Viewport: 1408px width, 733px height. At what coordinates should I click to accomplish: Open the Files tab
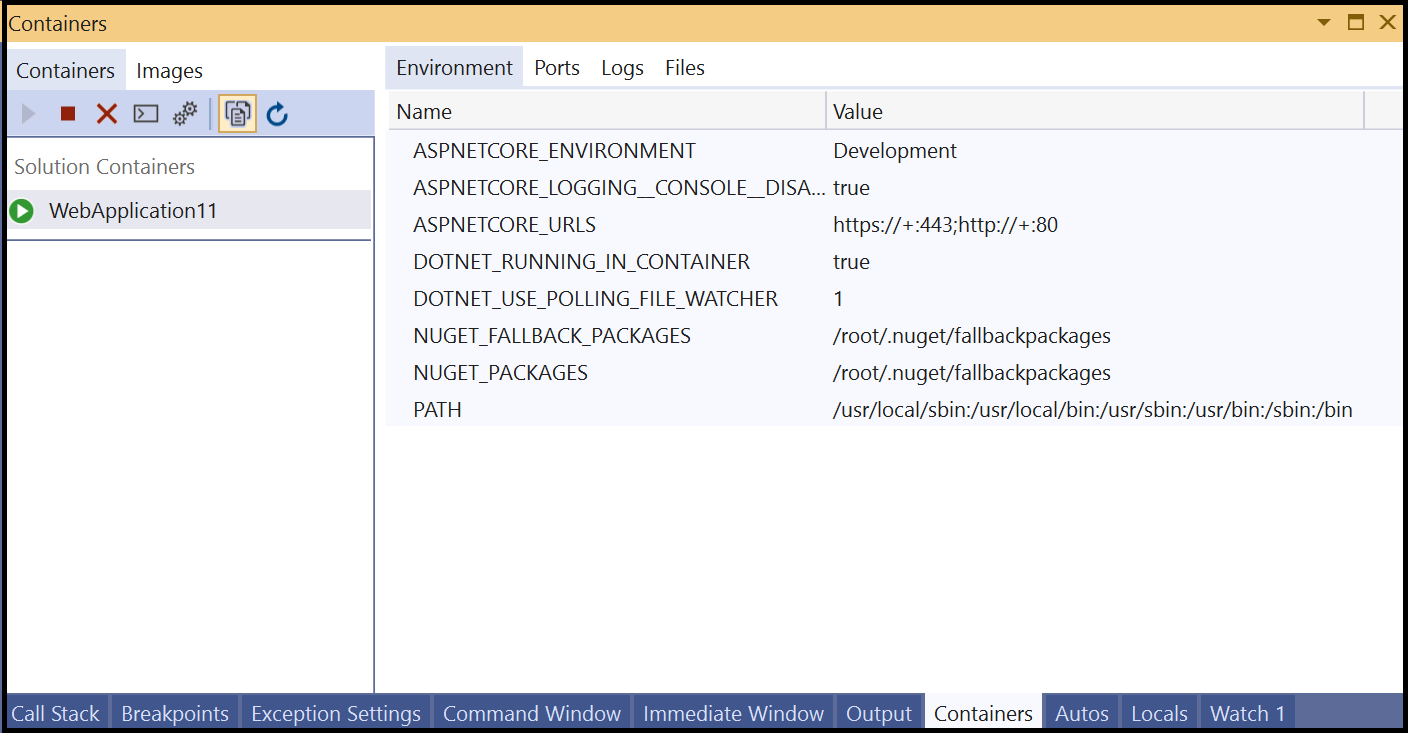click(x=684, y=67)
